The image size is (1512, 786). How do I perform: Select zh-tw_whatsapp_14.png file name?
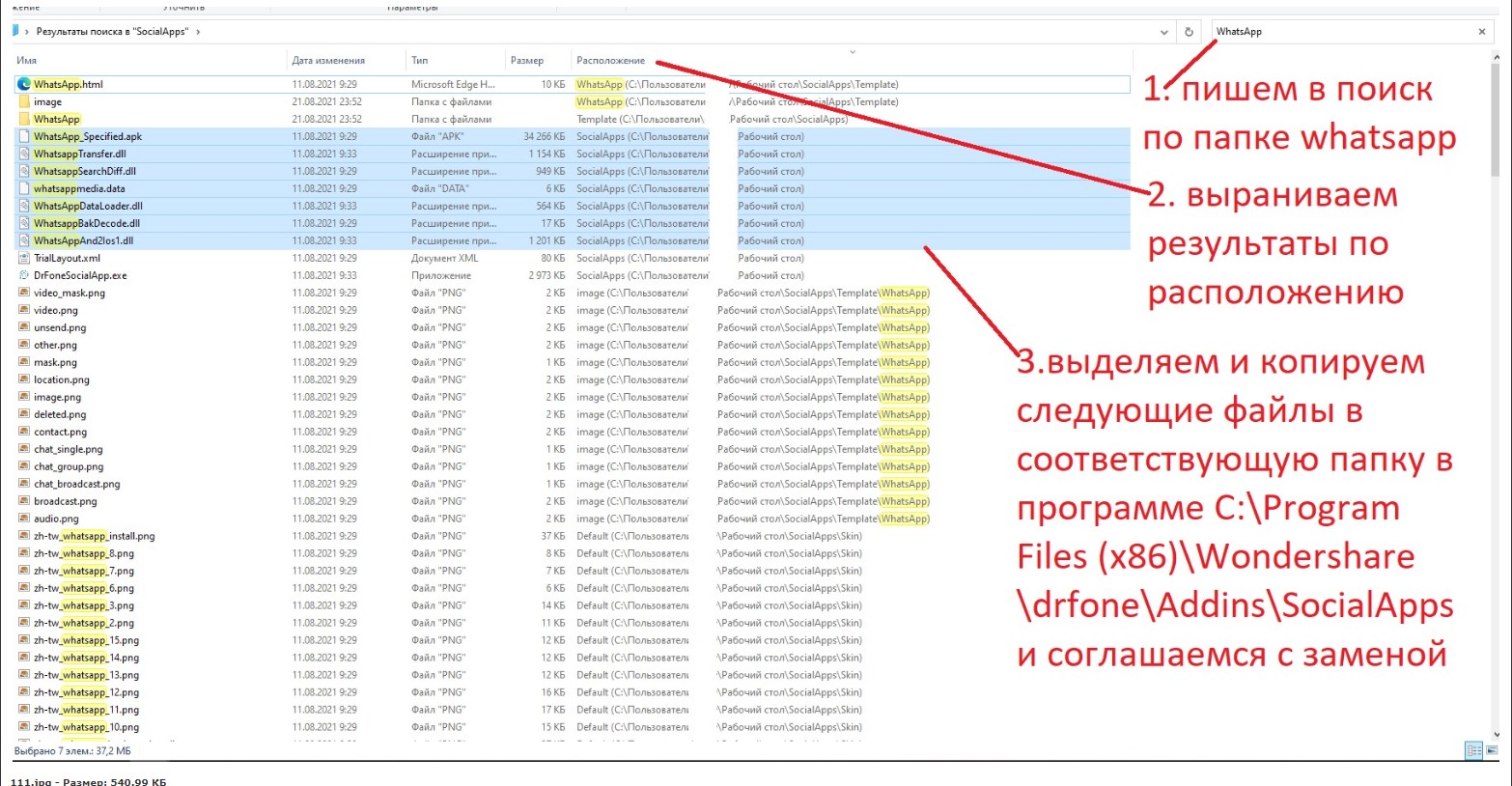[x=87, y=658]
